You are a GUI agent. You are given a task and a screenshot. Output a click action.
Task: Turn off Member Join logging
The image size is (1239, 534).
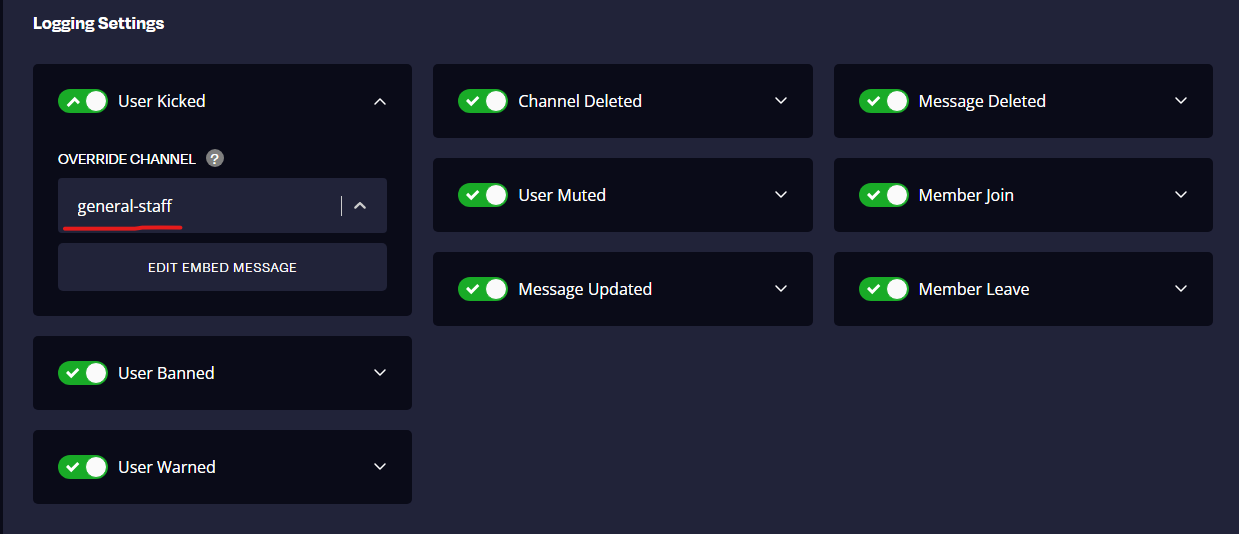click(884, 195)
